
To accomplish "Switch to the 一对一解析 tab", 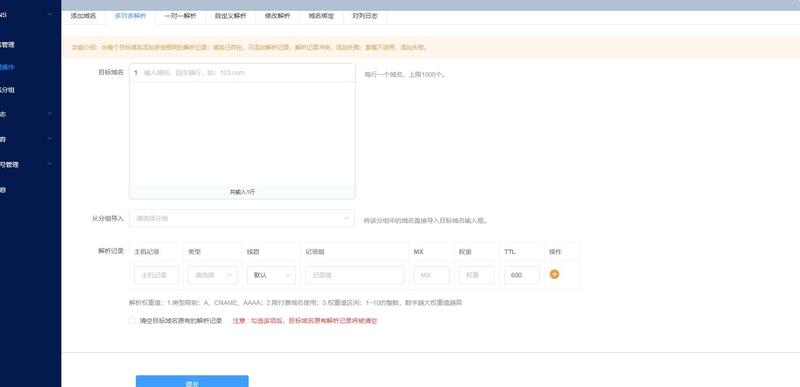I will [x=180, y=16].
